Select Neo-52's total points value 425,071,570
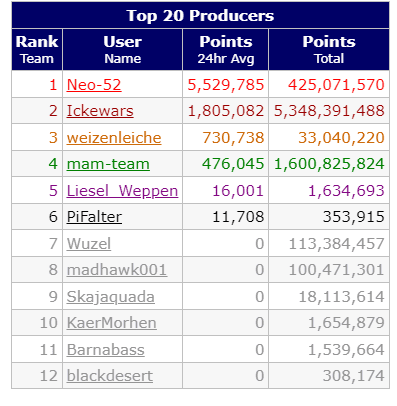Viewport: 397px width, 406px height. pos(336,85)
